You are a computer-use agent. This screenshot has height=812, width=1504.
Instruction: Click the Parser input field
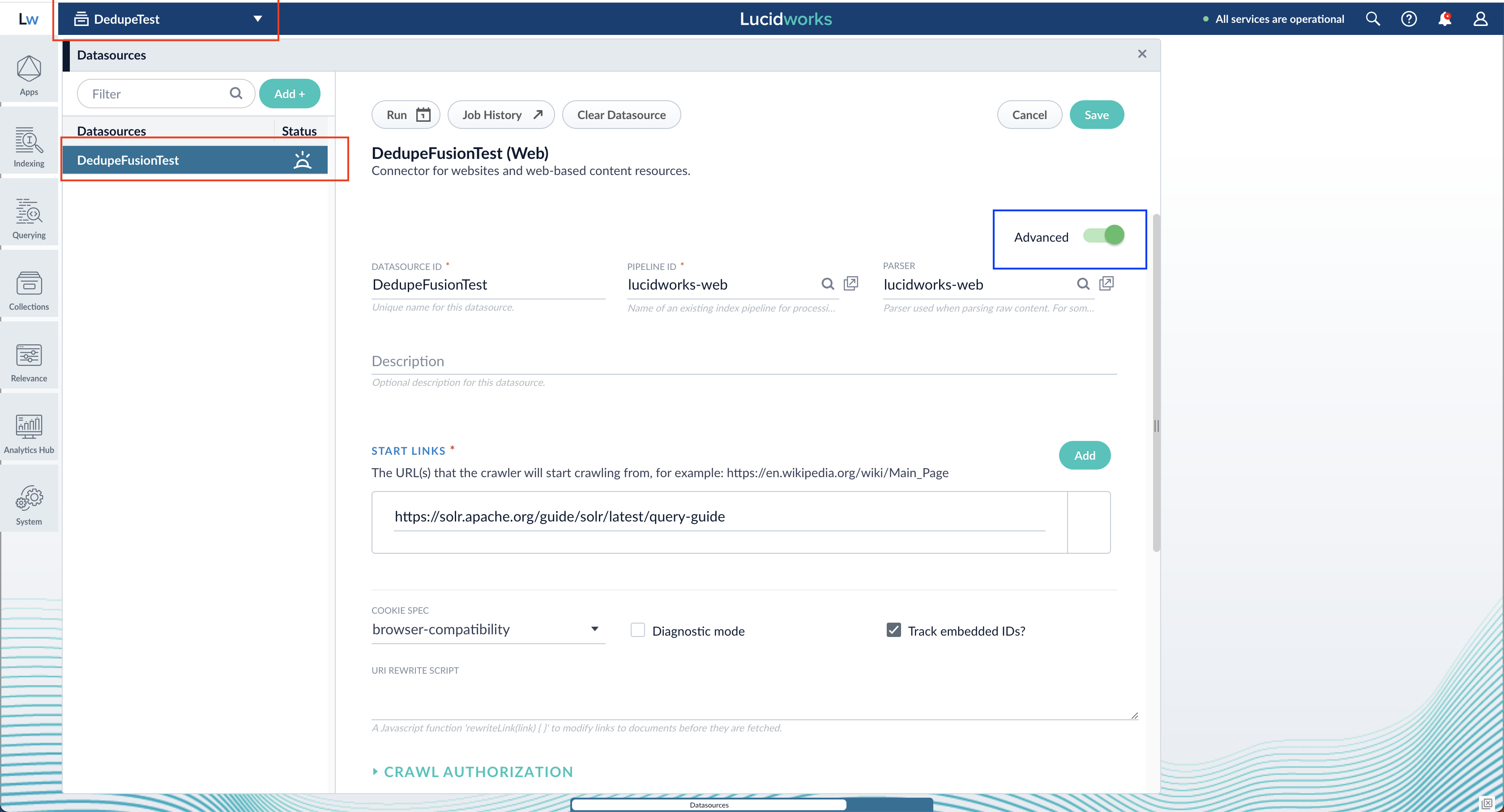[x=977, y=285]
